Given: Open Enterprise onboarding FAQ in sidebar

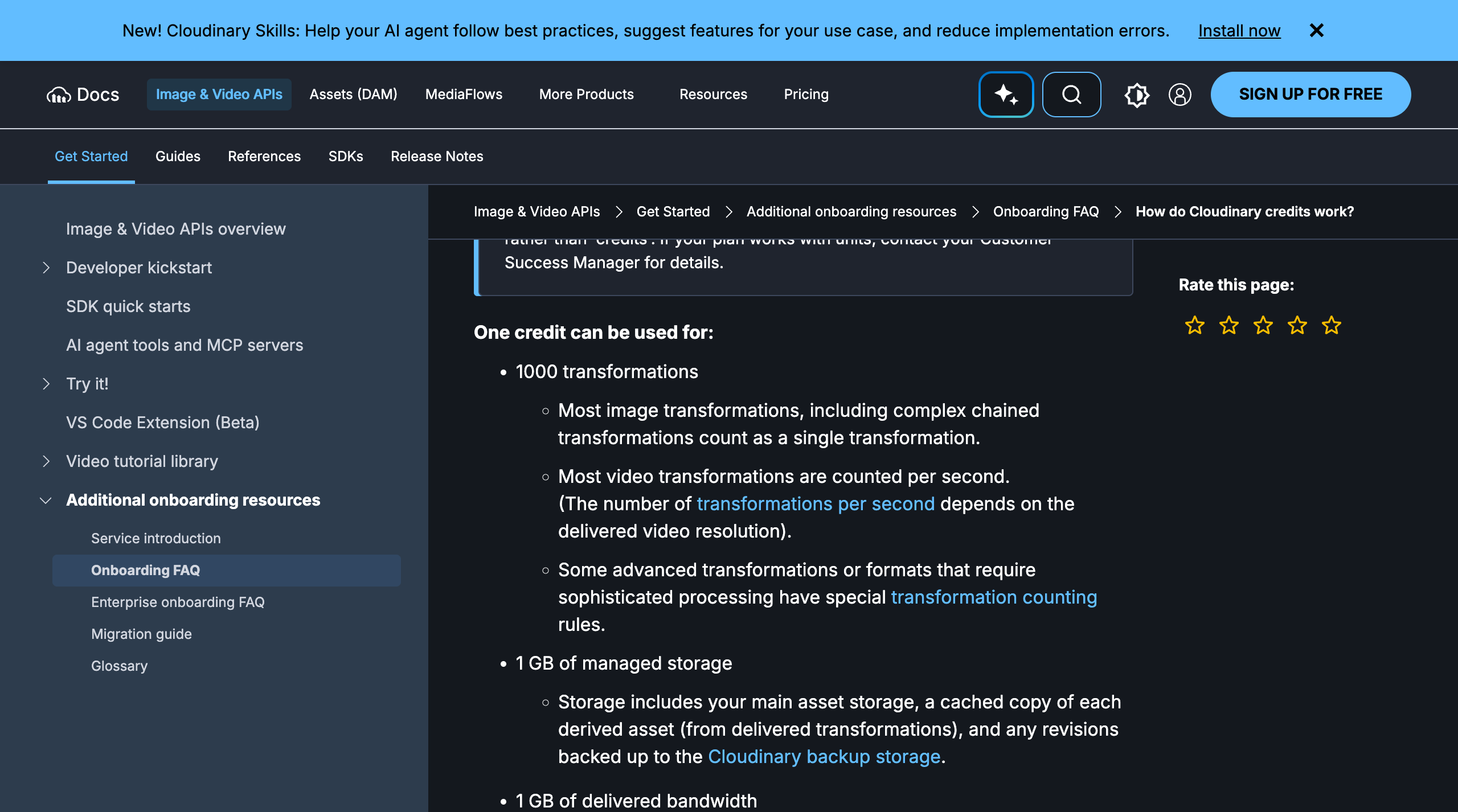Looking at the screenshot, I should click(178, 602).
